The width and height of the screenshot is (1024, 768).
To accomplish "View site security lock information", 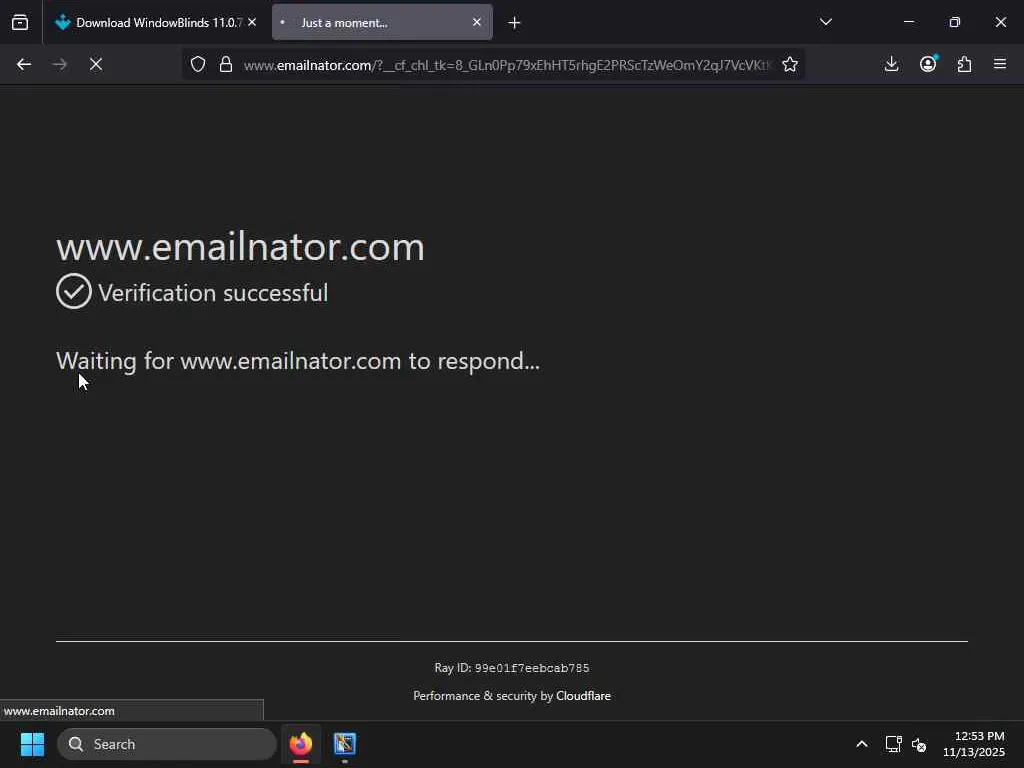I will 226,64.
